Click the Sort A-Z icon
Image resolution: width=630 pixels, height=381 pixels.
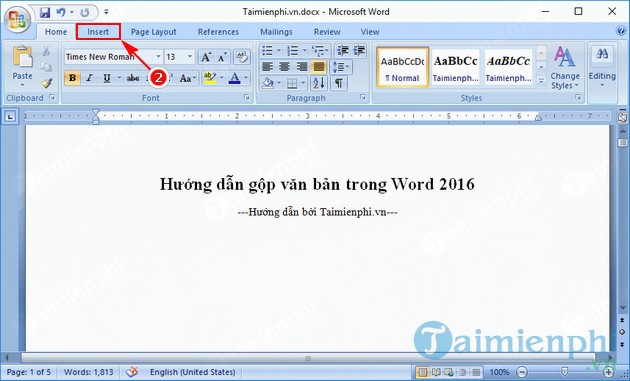coord(319,83)
